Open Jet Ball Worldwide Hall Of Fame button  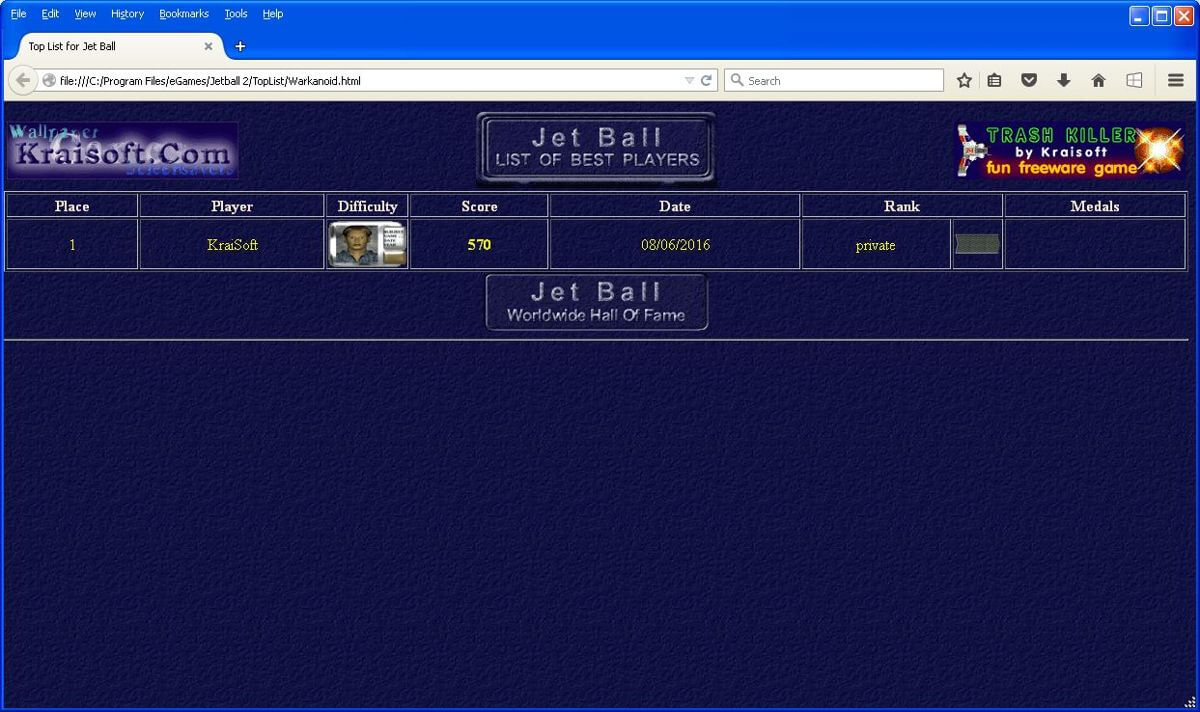[597, 302]
